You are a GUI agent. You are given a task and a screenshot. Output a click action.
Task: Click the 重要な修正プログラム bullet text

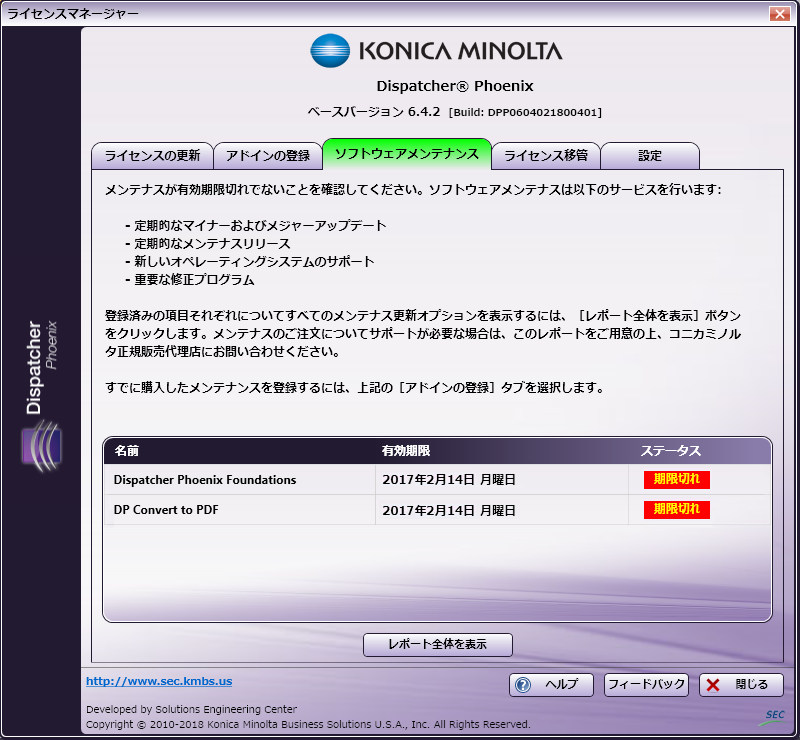(x=194, y=280)
